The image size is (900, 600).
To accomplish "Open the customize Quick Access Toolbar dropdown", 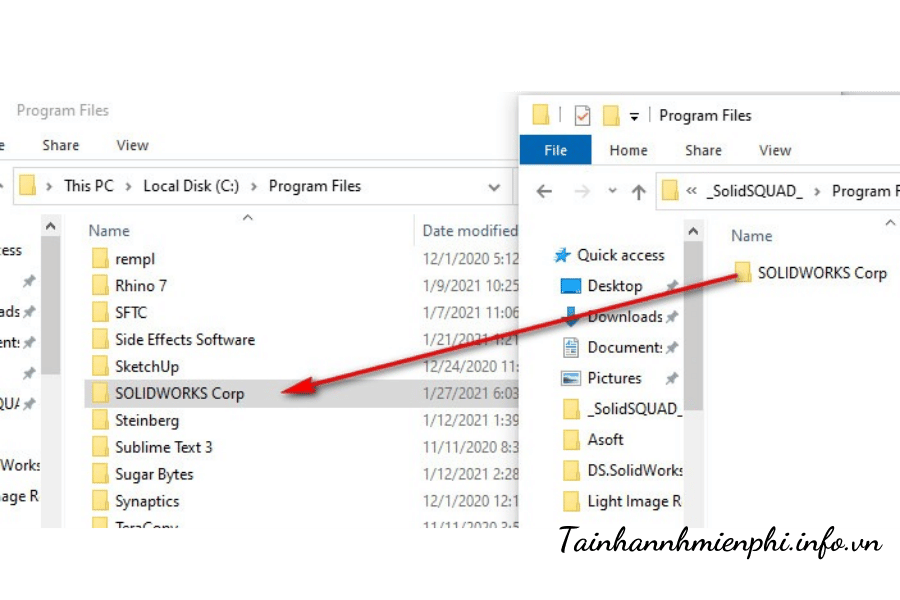I will click(634, 117).
